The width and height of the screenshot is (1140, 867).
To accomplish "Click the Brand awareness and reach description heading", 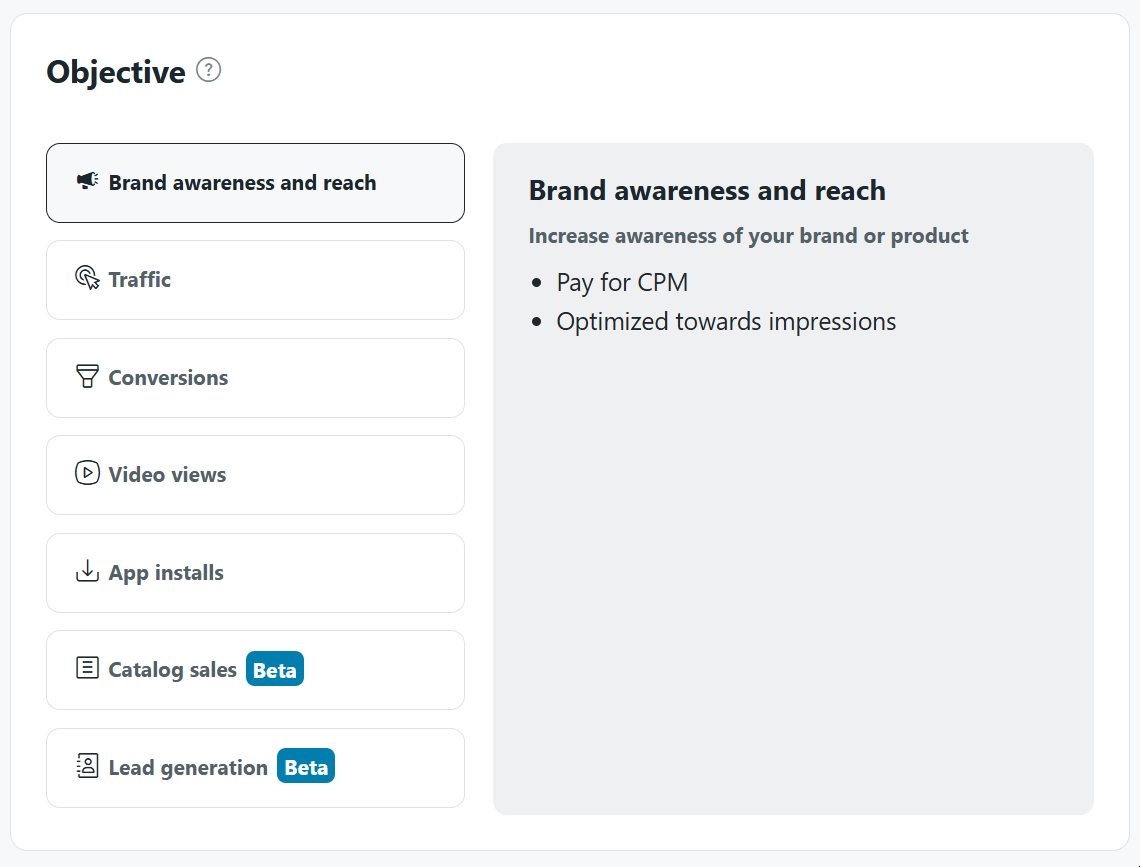I will pyautogui.click(x=707, y=190).
